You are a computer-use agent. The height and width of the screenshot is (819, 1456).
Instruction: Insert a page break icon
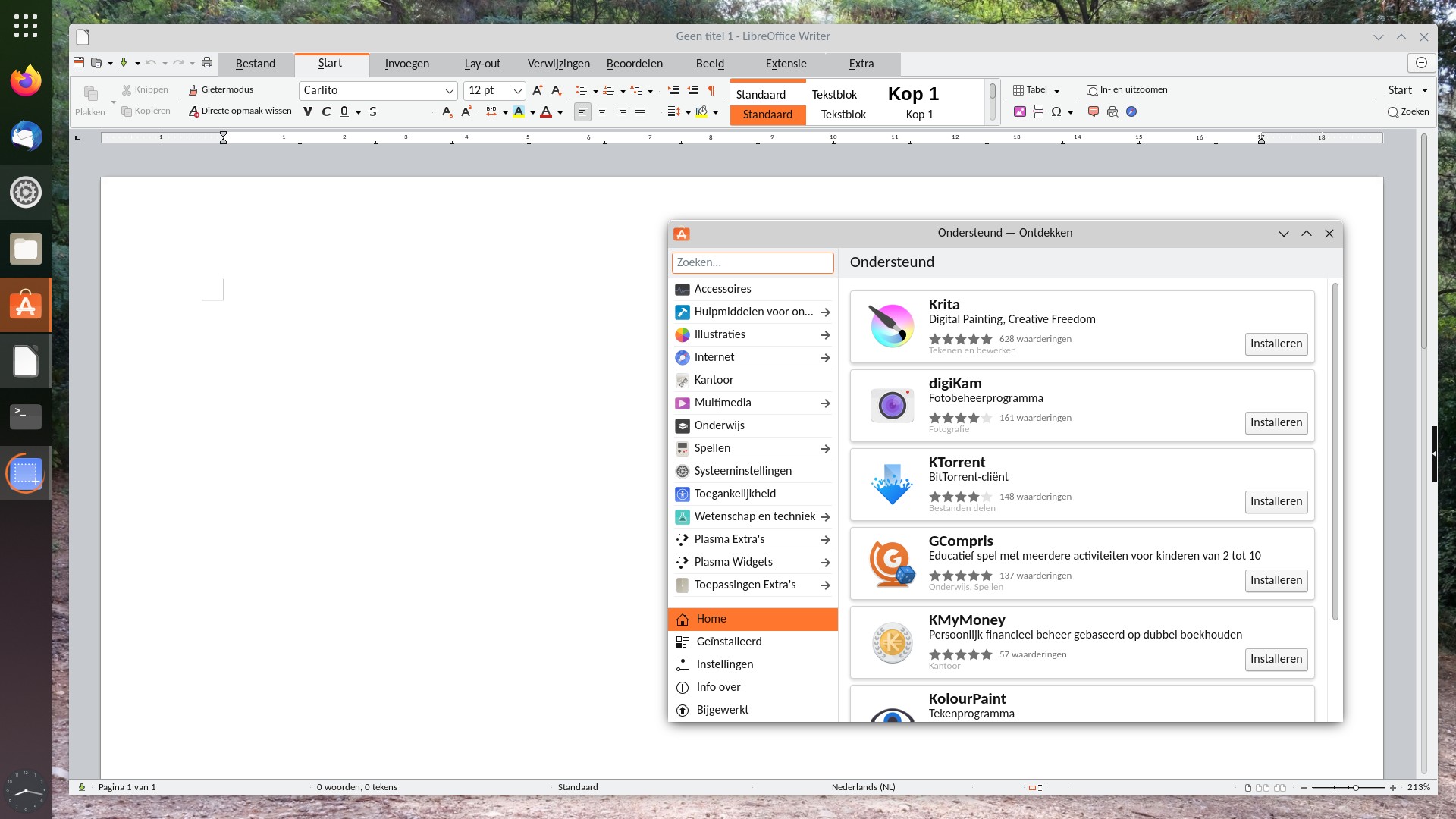(x=1038, y=112)
